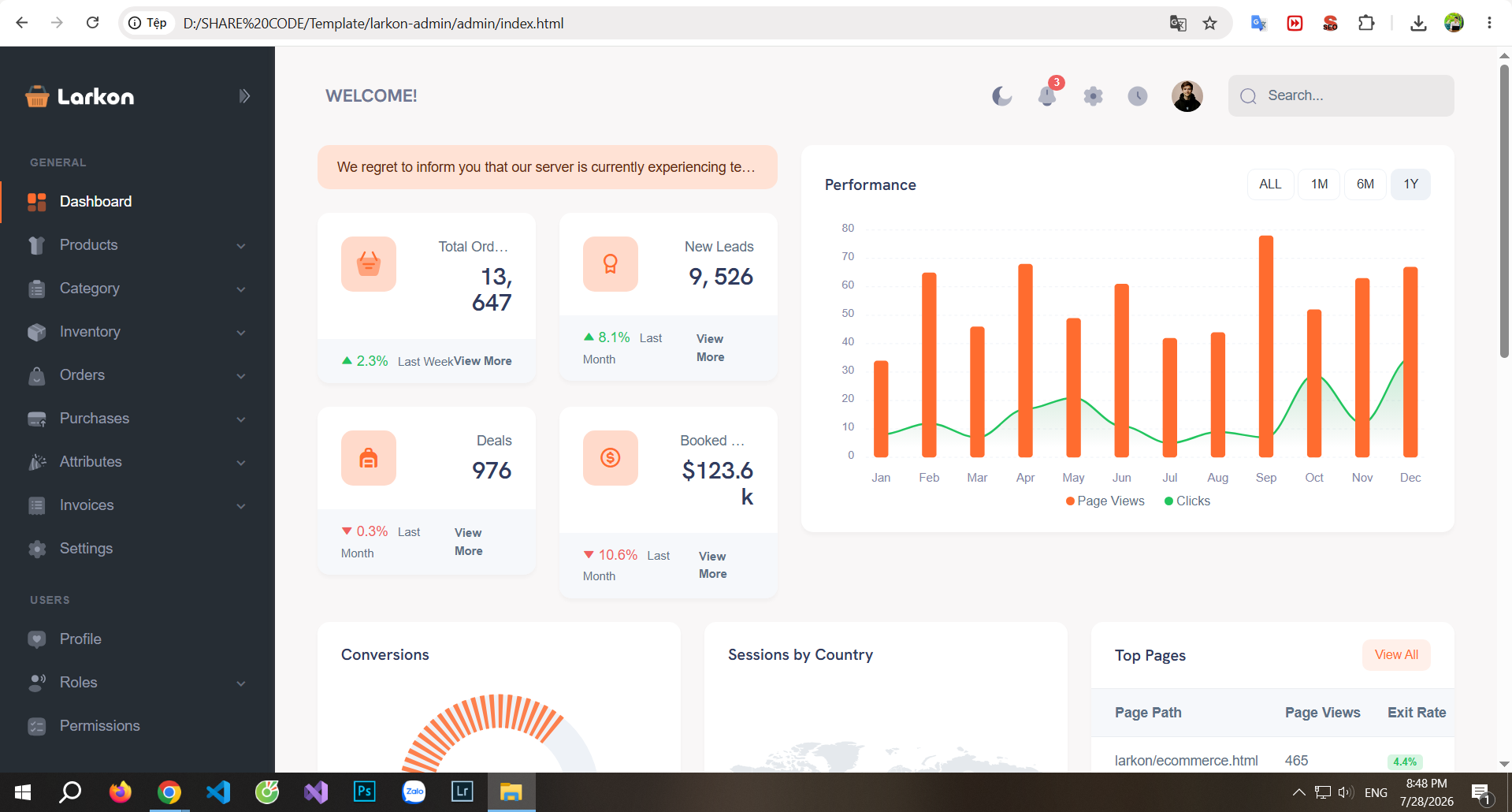This screenshot has width=1512, height=812.
Task: Click Booked Revenue dollar icon
Action: coord(611,458)
